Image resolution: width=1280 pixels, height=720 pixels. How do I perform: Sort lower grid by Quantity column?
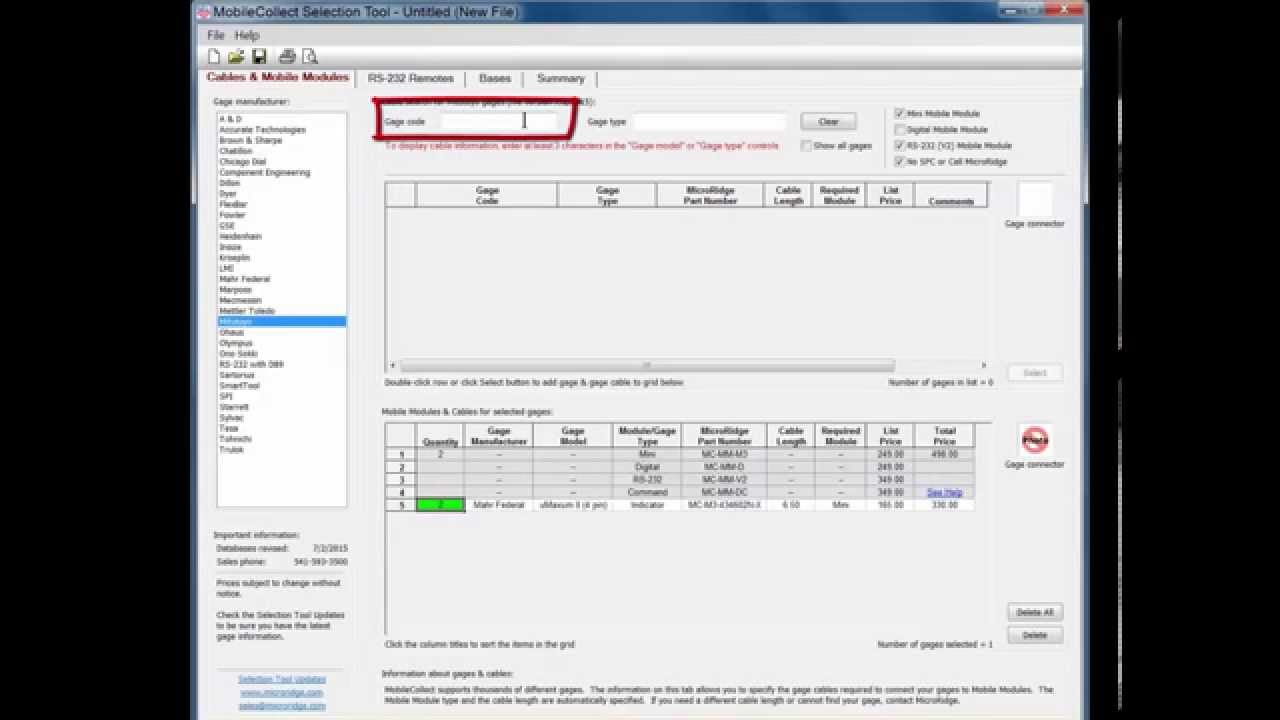(440, 436)
